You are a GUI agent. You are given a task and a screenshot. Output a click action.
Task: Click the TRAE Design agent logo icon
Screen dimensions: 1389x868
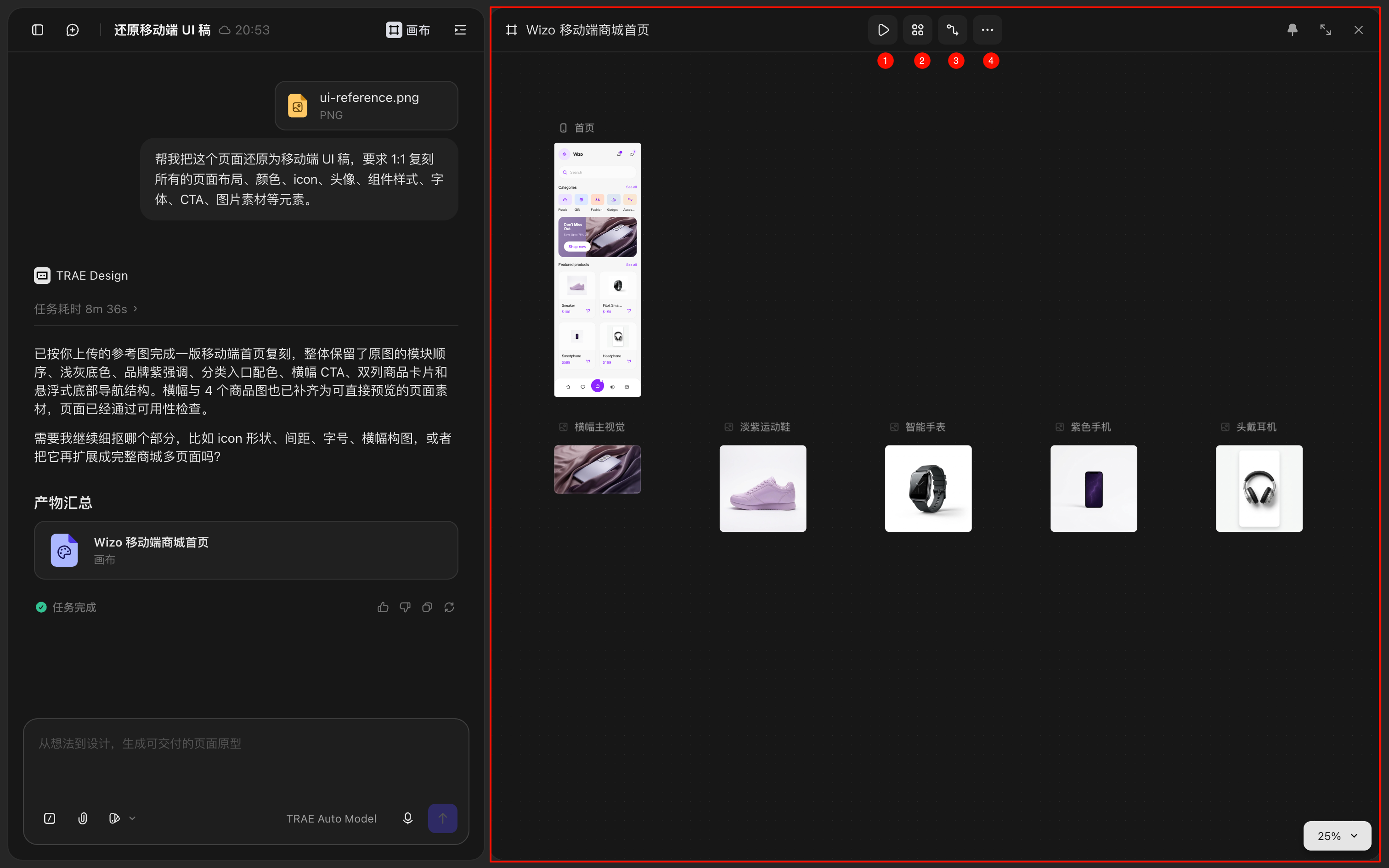(42, 276)
